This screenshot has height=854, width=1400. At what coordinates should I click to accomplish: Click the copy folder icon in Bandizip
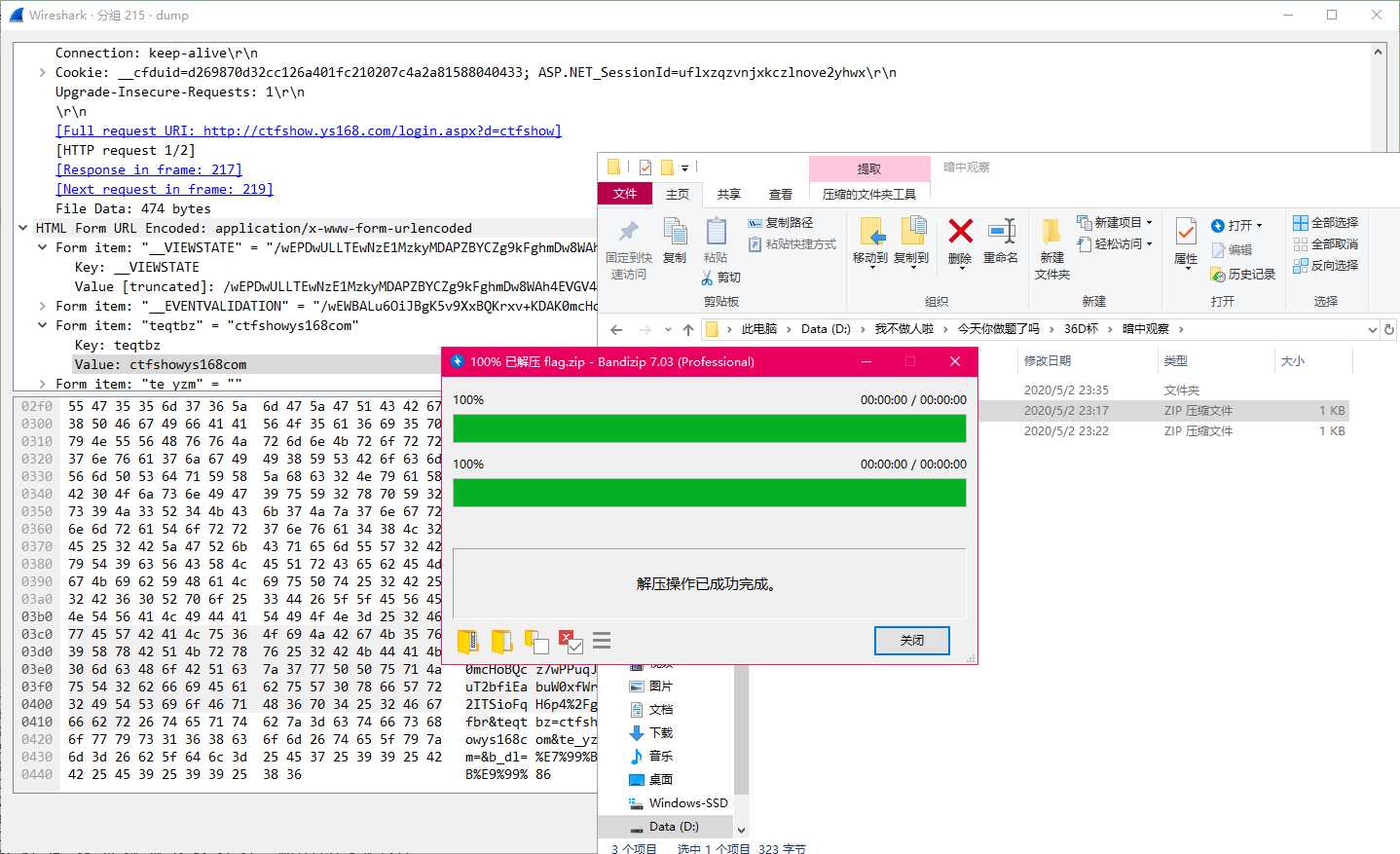click(535, 641)
